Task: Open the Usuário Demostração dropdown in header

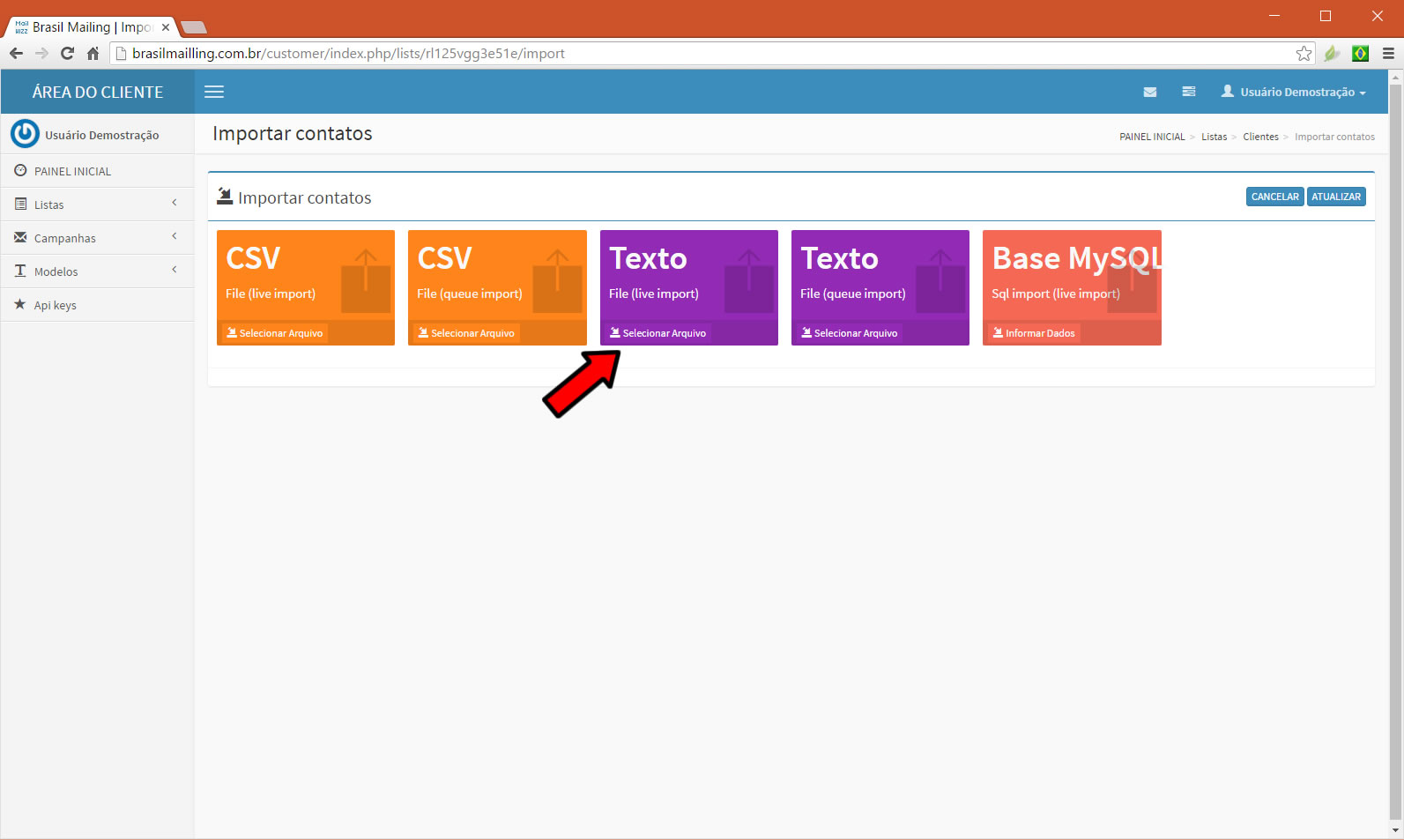Action: [x=1293, y=92]
